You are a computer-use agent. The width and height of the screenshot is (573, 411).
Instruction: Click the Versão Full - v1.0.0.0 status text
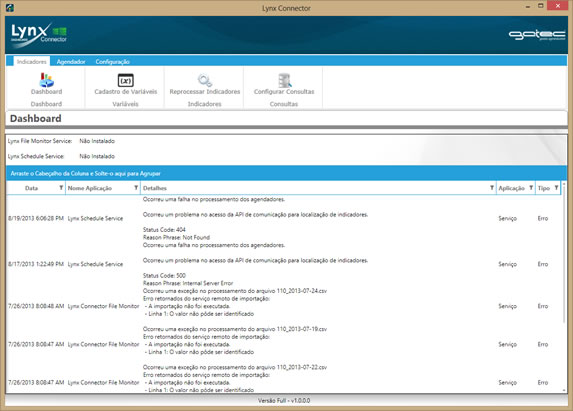tap(284, 400)
